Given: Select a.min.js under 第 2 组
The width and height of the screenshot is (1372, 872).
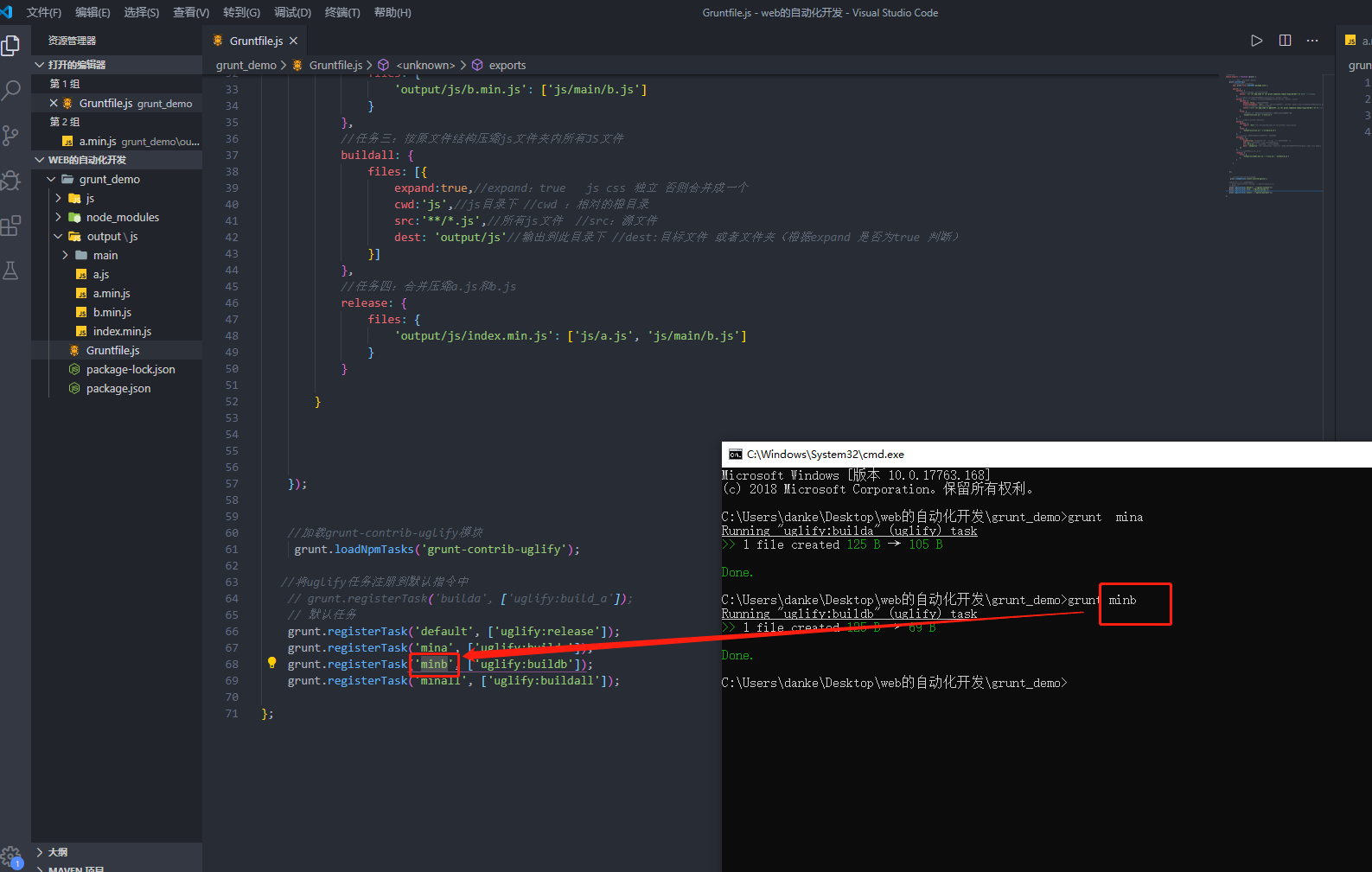Looking at the screenshot, I should pyautogui.click(x=117, y=141).
